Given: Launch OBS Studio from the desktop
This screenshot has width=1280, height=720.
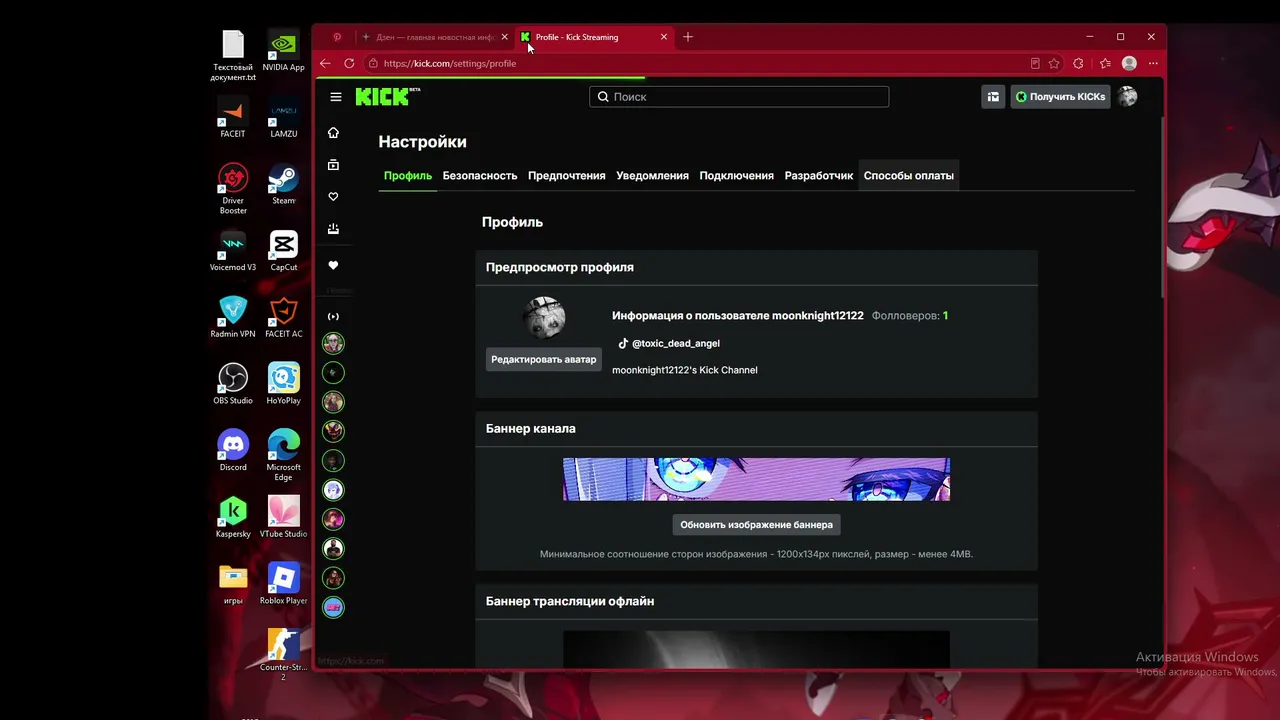Looking at the screenshot, I should 233,383.
